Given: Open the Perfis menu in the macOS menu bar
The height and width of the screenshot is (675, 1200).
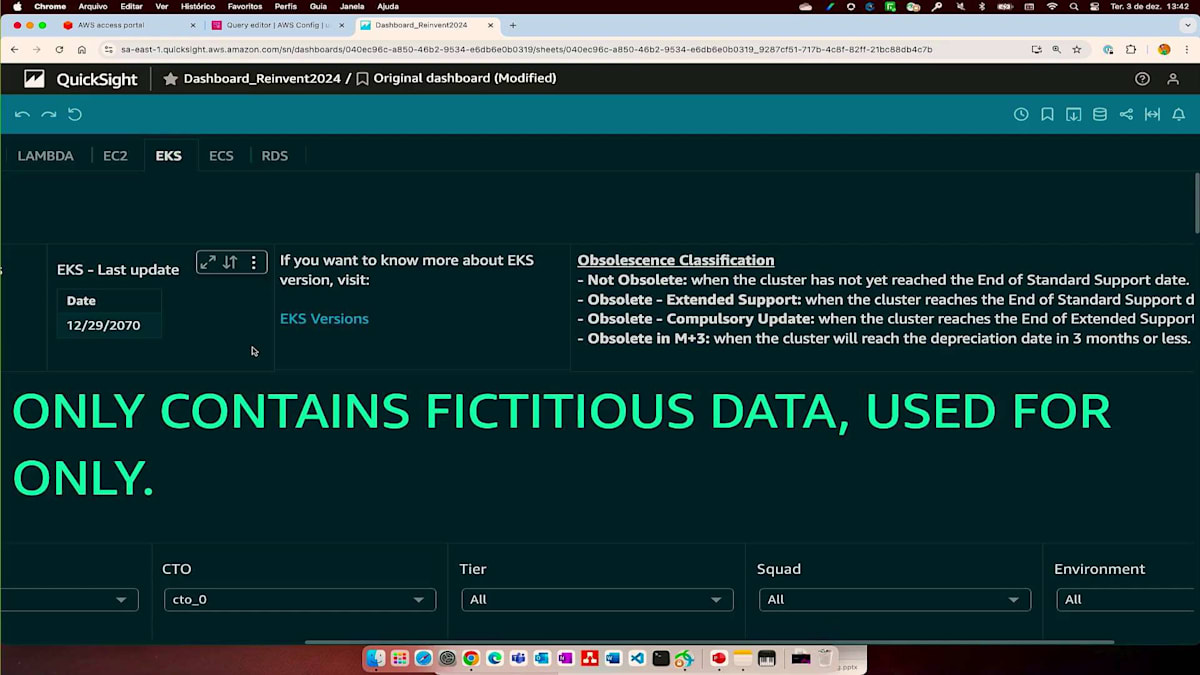Looking at the screenshot, I should click(x=285, y=6).
